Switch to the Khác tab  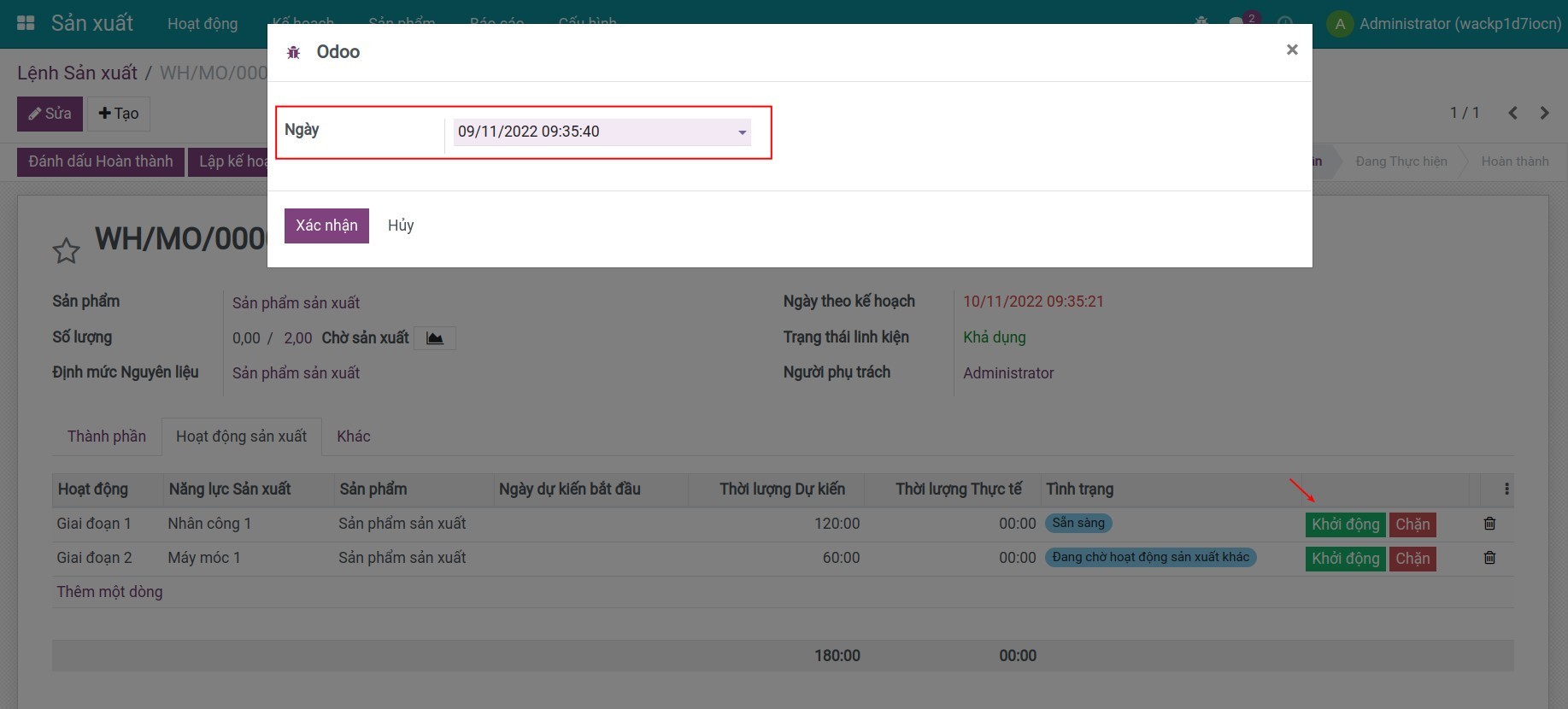[353, 437]
